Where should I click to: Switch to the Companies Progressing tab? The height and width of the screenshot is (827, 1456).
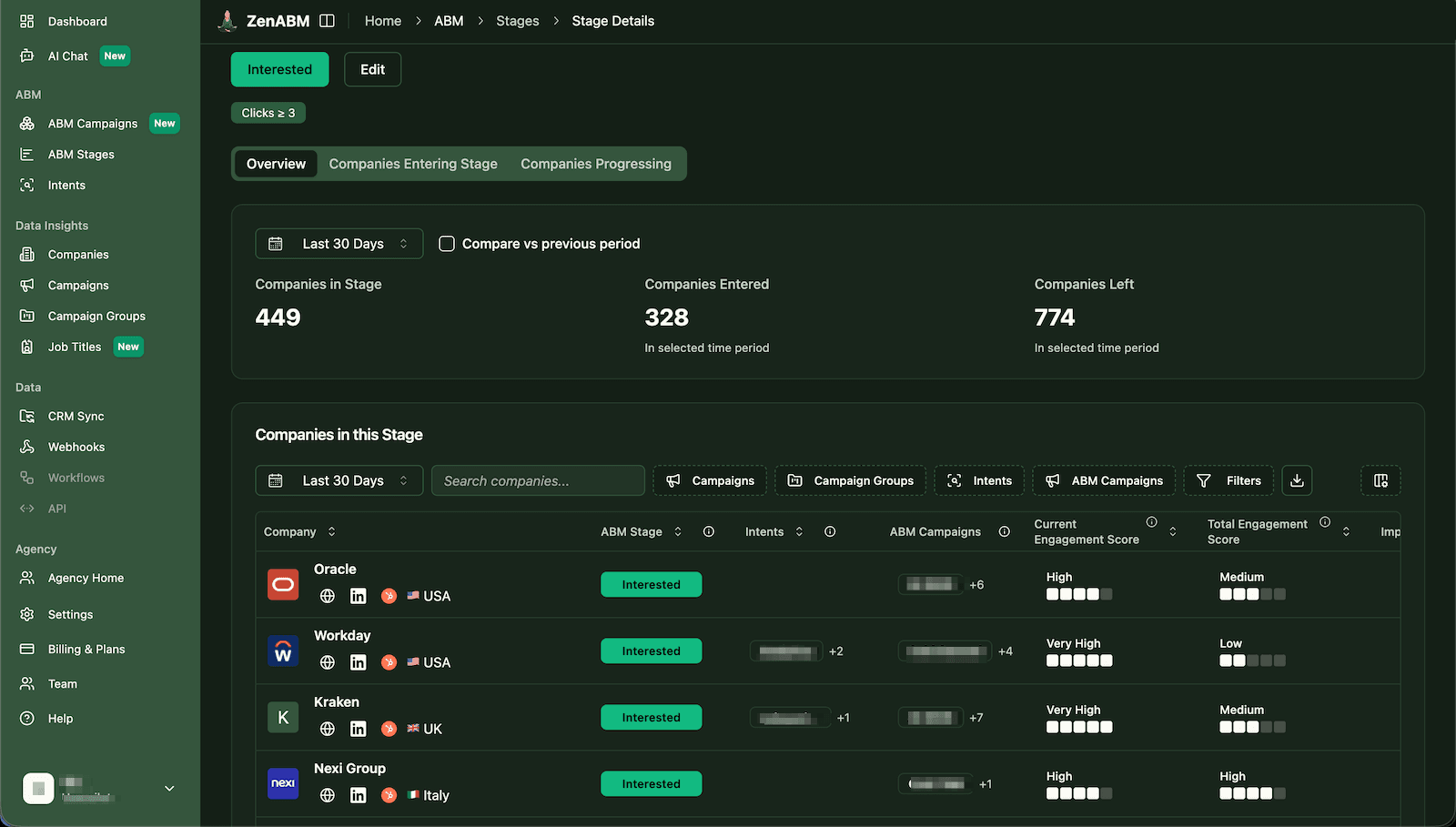tap(596, 164)
